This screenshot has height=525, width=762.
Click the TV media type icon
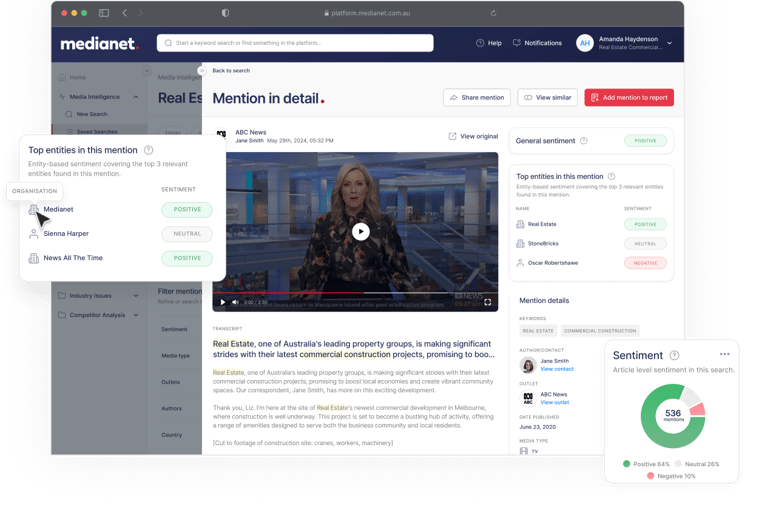[523, 451]
